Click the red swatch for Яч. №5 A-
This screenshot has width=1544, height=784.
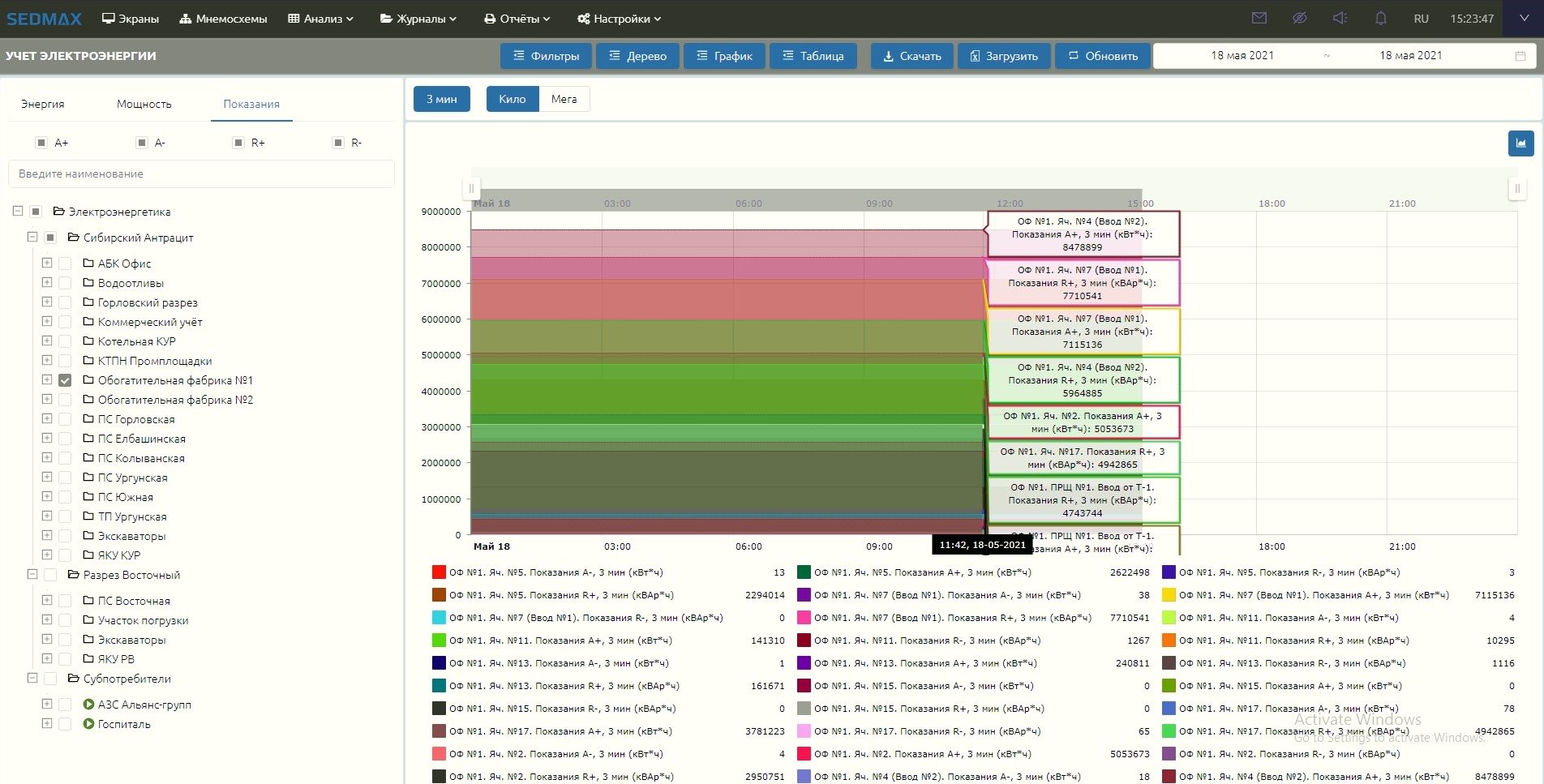pyautogui.click(x=439, y=572)
